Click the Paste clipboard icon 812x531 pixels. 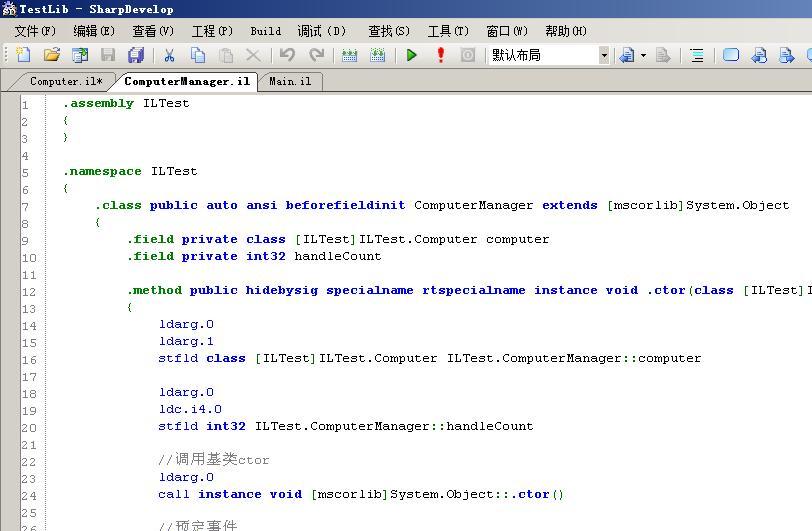pyautogui.click(x=226, y=54)
